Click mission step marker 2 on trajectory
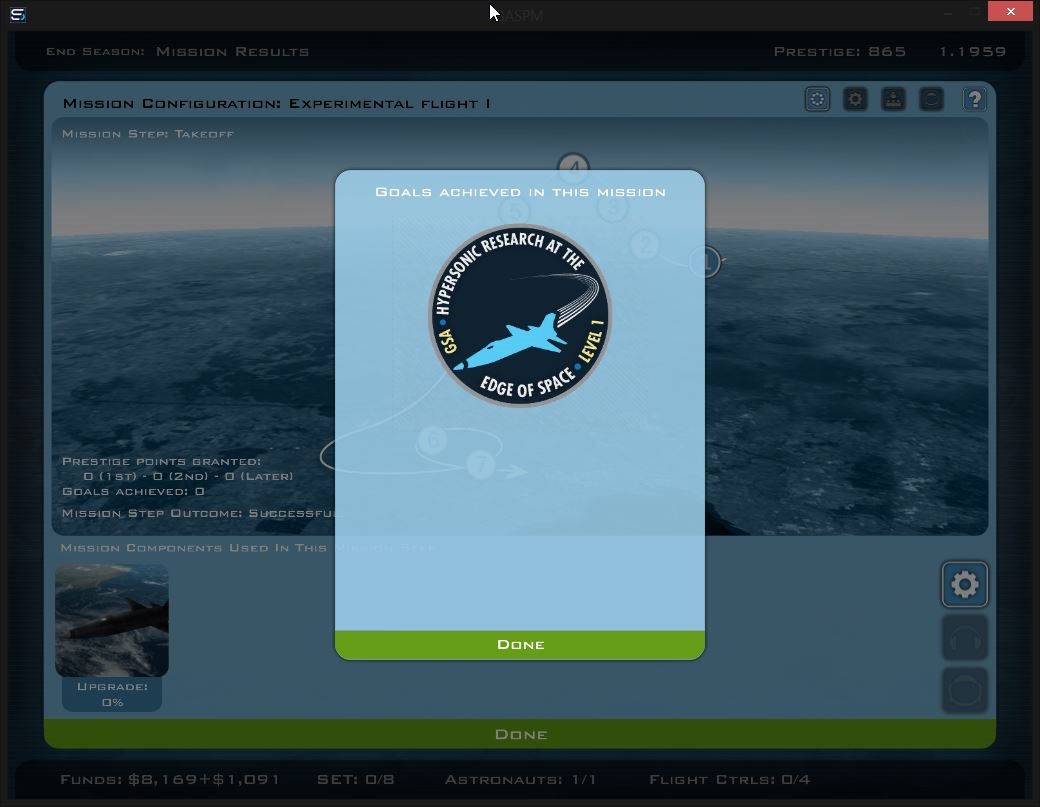1040x807 pixels. [645, 245]
